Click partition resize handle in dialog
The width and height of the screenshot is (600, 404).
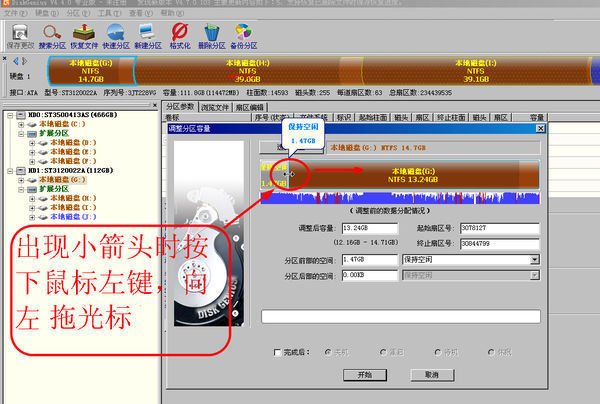[289, 174]
